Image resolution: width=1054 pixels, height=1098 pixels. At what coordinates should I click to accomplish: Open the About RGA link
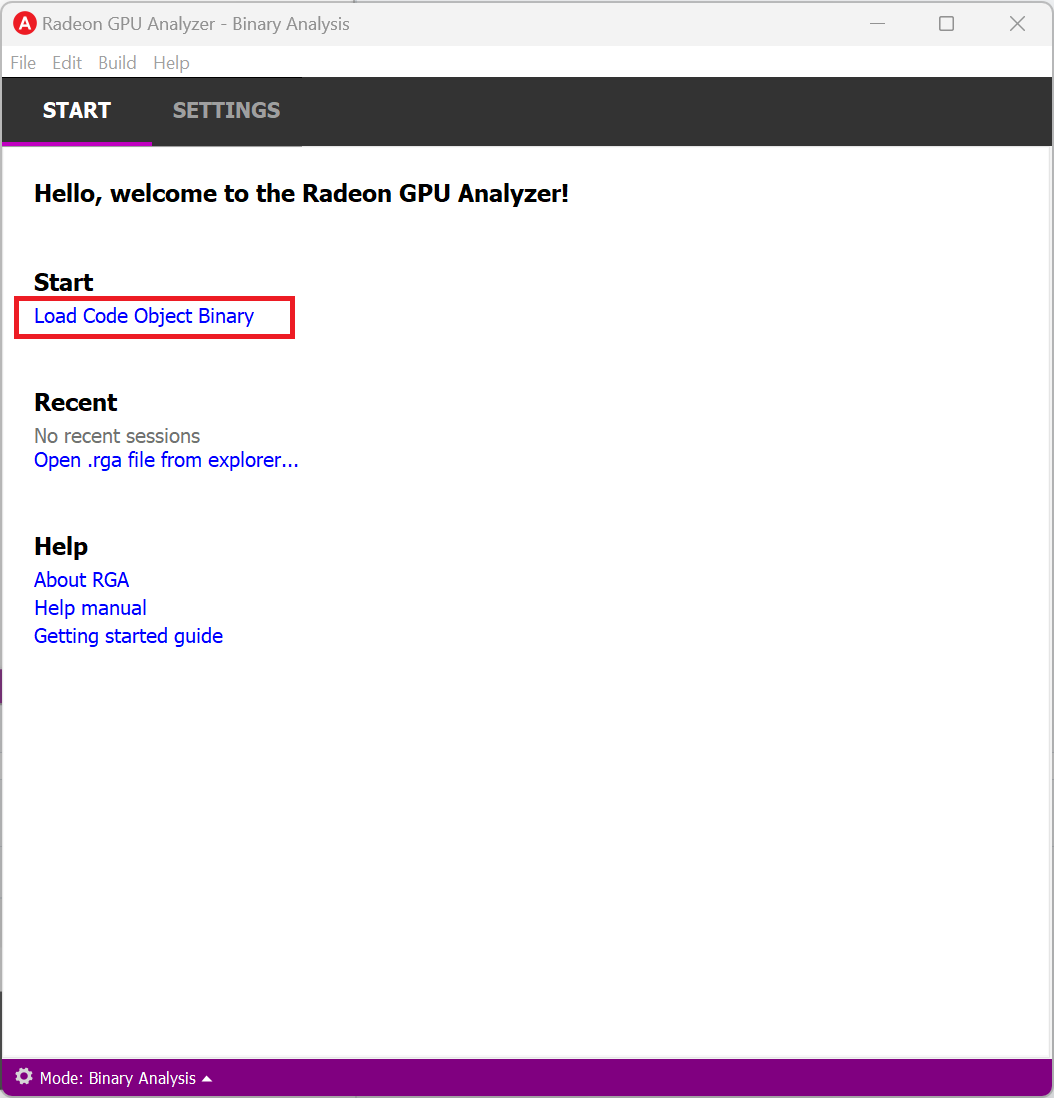click(81, 580)
